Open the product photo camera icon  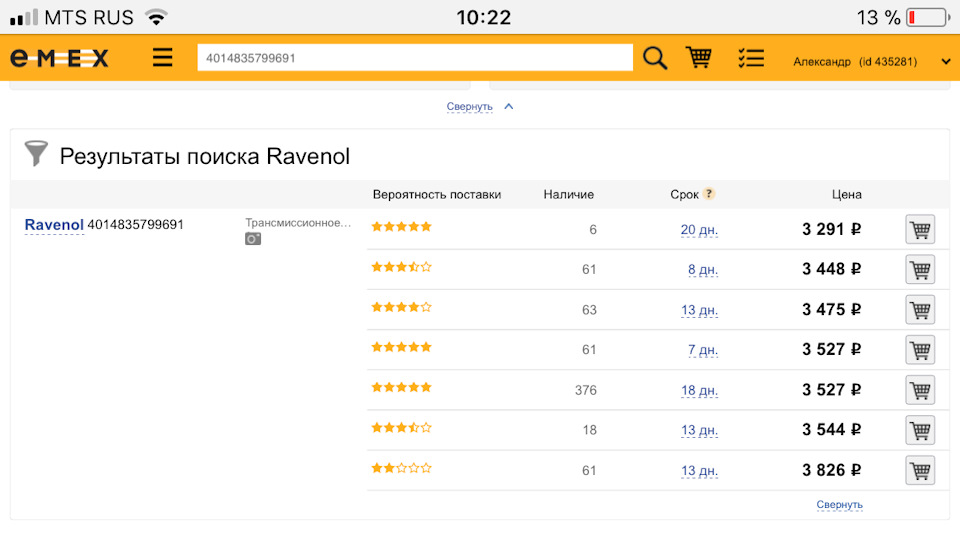pos(253,239)
